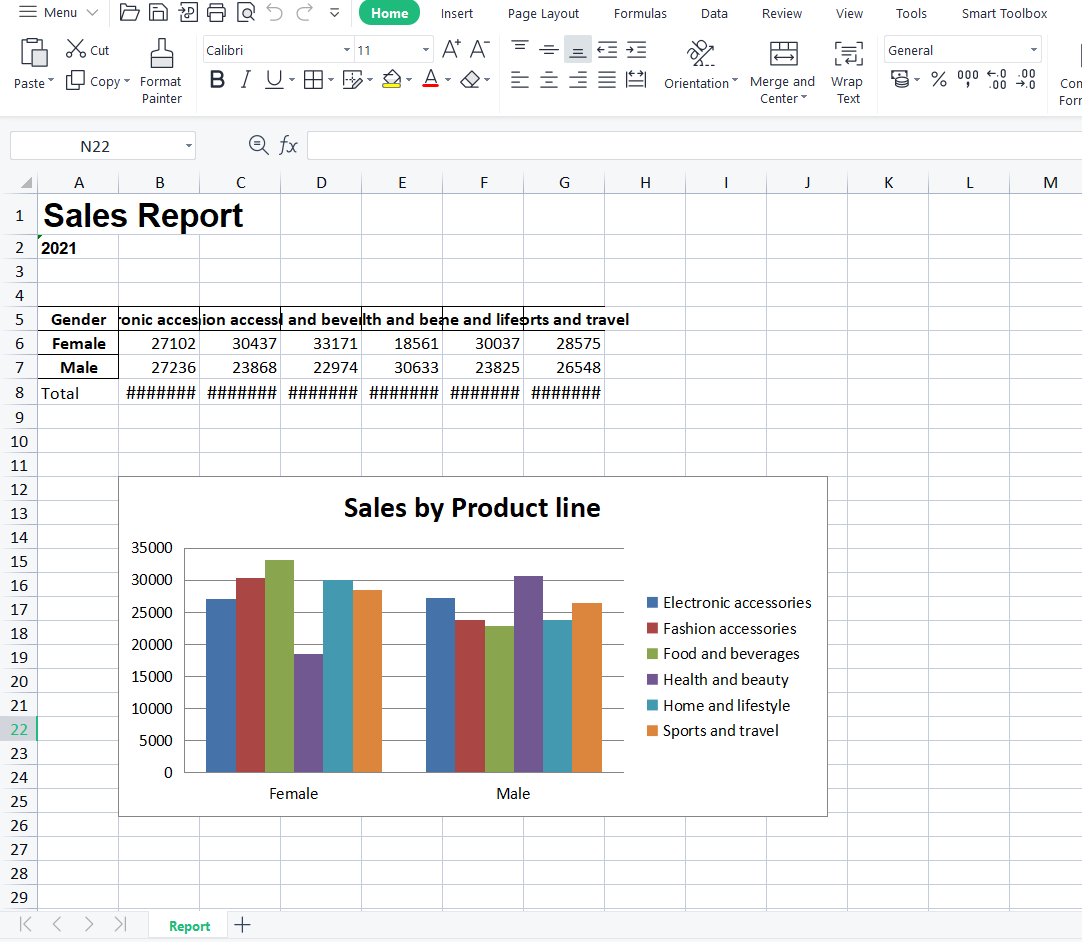Click the Comma style 000 icon

(x=967, y=78)
